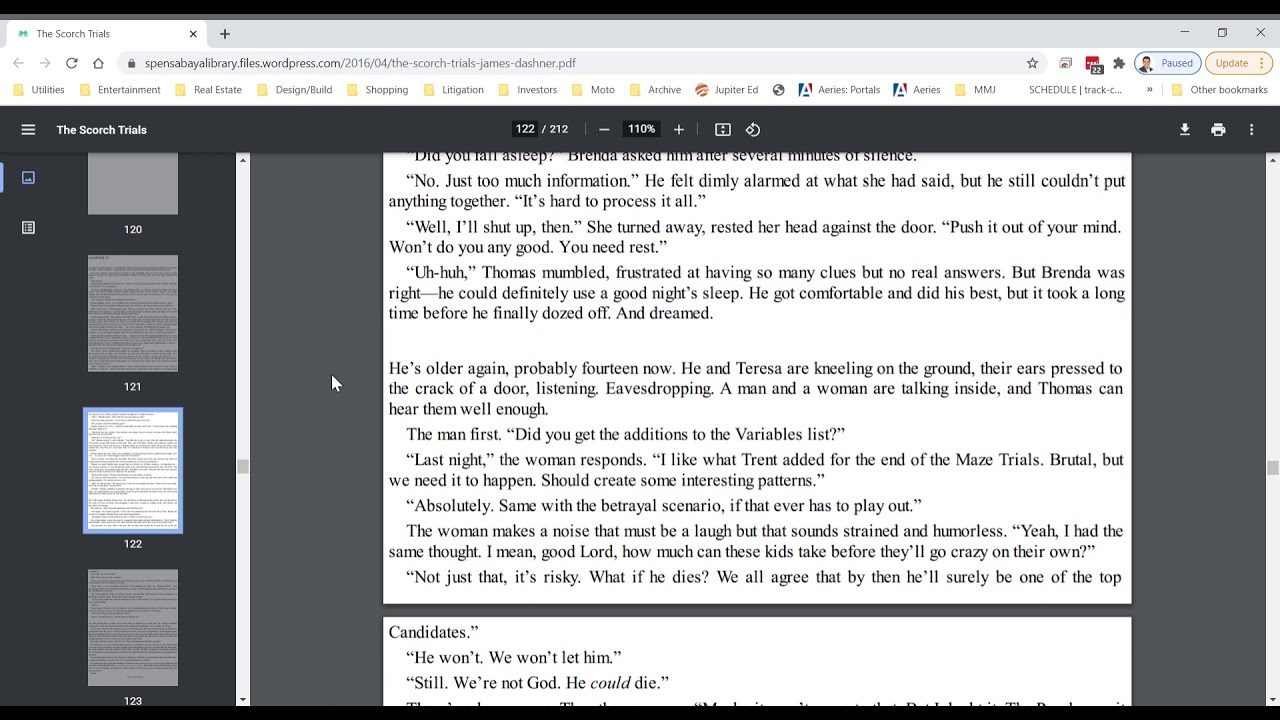Click the 110% zoom level field
This screenshot has height=720, width=1280.
coord(641,129)
